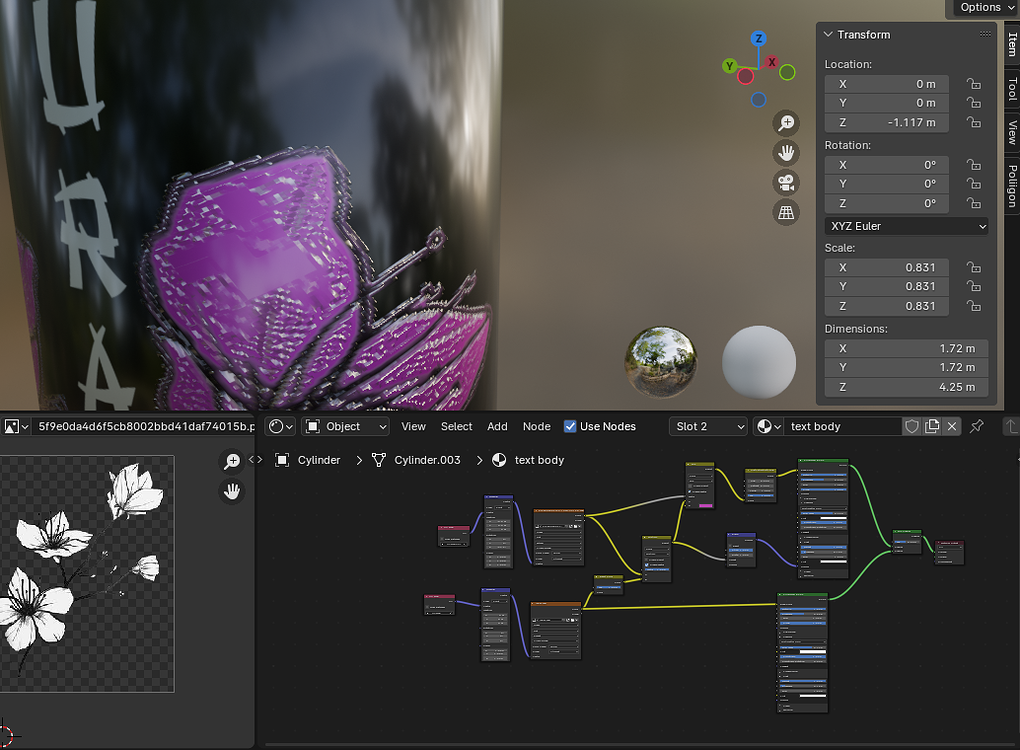Collapse the Transform panel
Image resolution: width=1020 pixels, height=750 pixels.
click(x=828, y=34)
